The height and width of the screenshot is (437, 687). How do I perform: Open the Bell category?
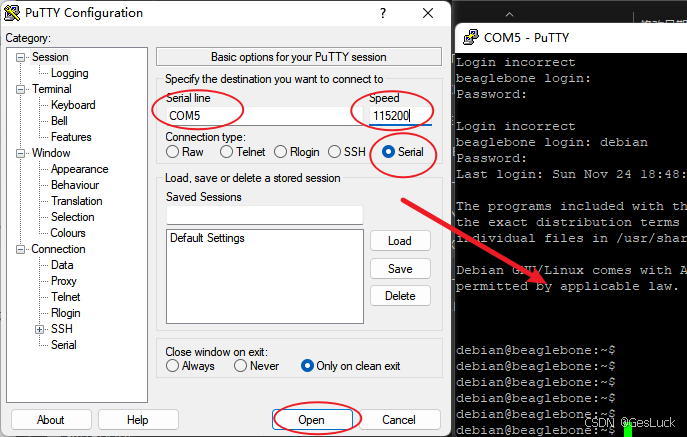pos(59,121)
